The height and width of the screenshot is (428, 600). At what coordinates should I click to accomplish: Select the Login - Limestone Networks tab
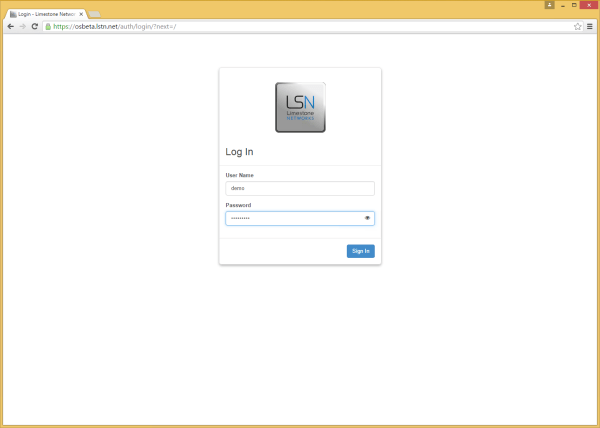tap(46, 14)
